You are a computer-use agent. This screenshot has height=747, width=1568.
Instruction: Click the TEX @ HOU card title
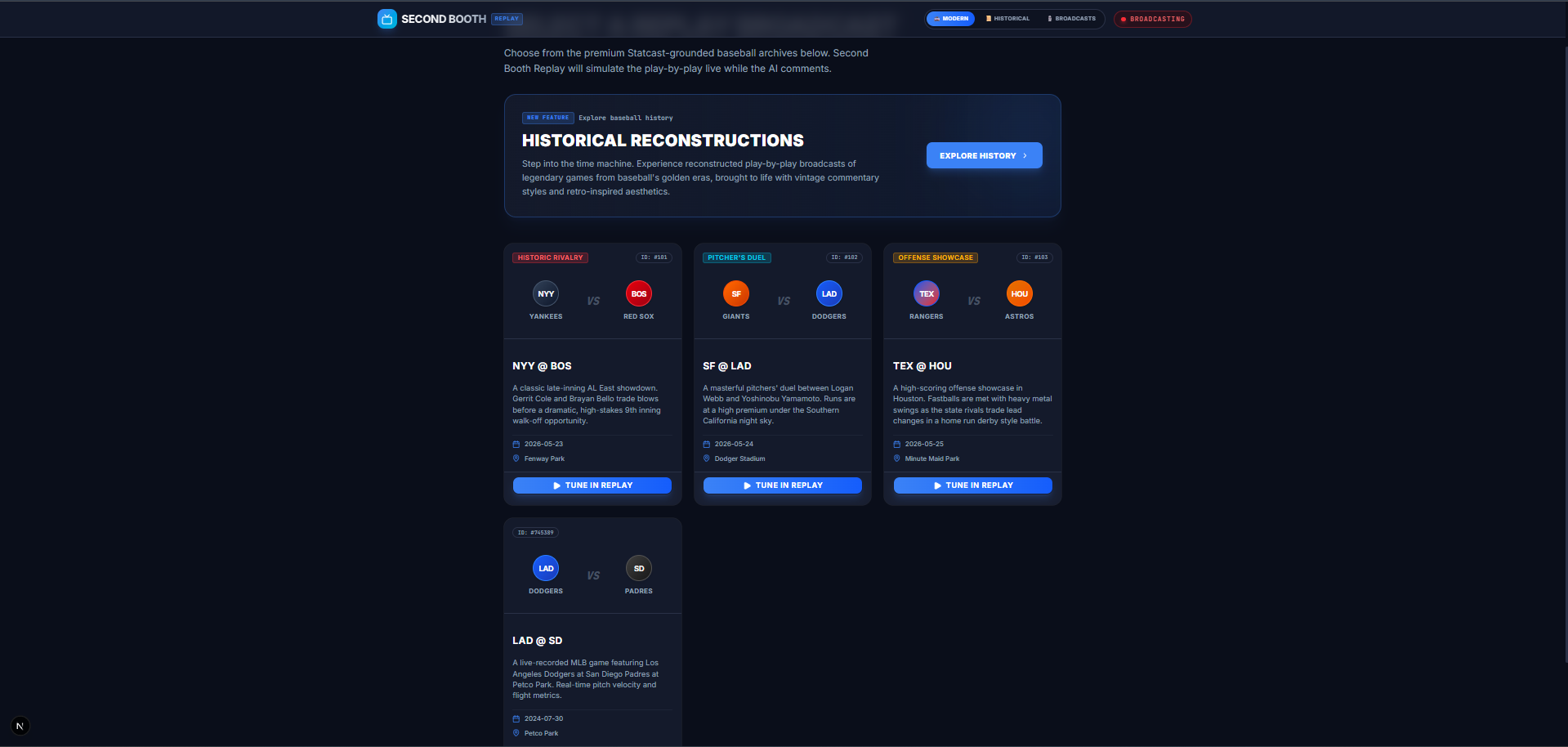click(922, 366)
